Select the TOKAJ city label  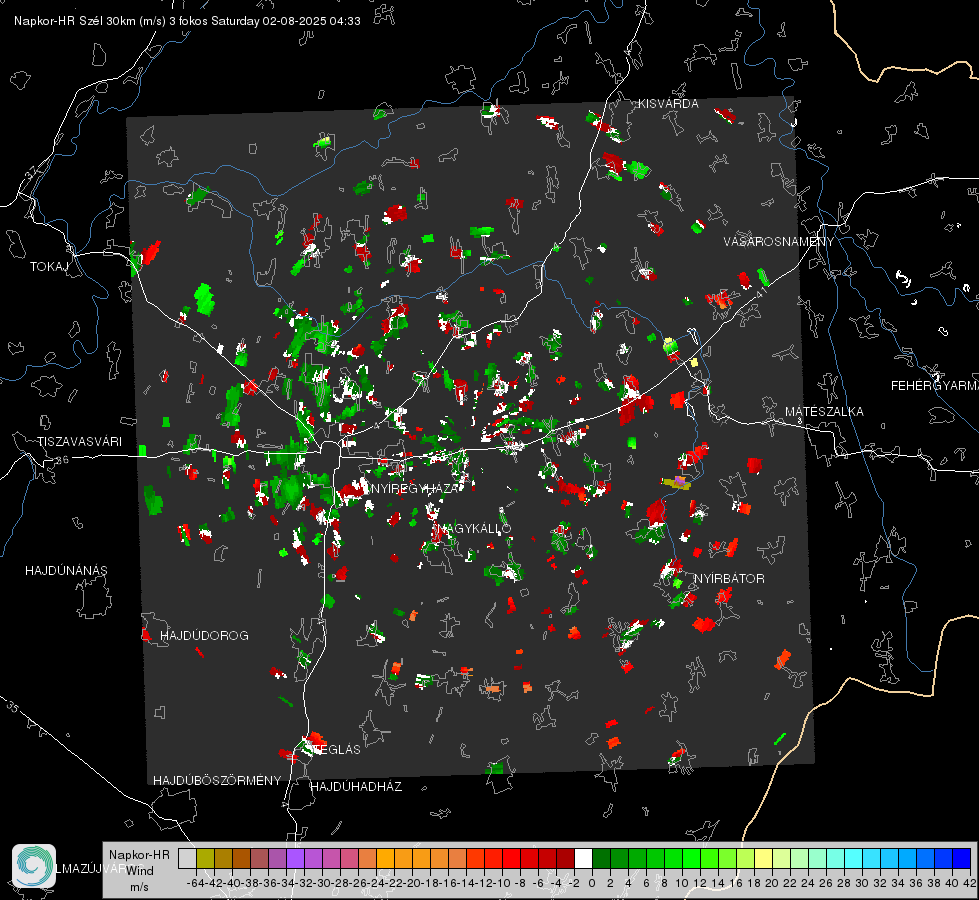[49, 267]
